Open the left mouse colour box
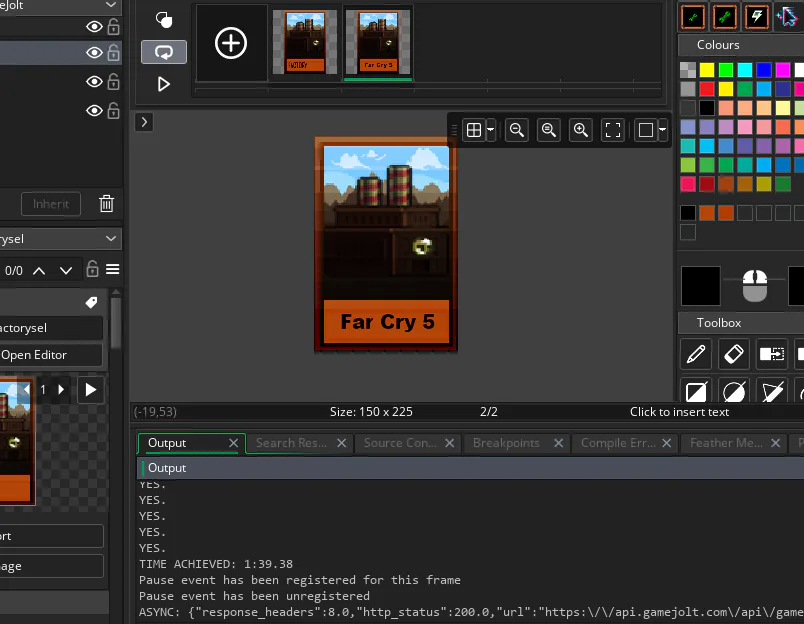The image size is (804, 624). [x=700, y=286]
